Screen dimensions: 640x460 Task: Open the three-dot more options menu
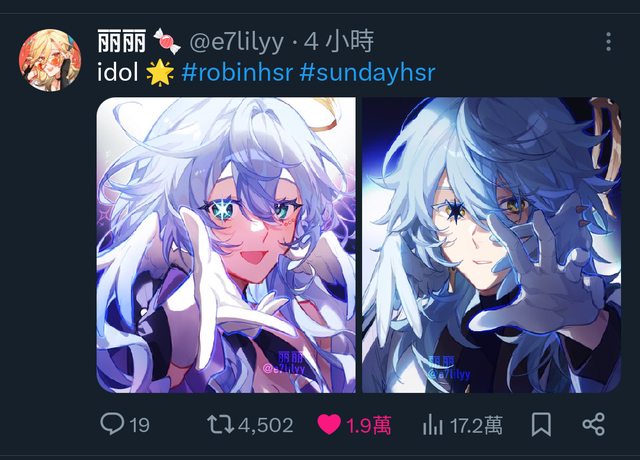pos(608,42)
